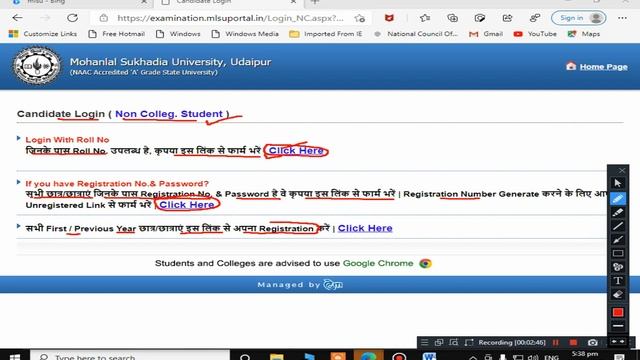Open YouTube bookmark

click(535, 34)
